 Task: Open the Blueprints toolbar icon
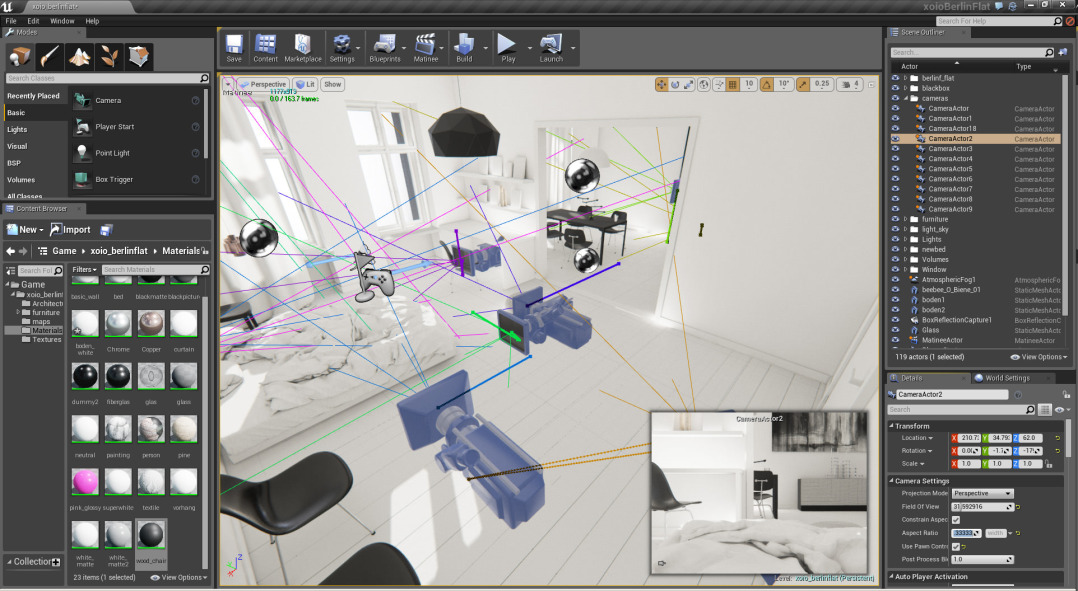click(385, 47)
